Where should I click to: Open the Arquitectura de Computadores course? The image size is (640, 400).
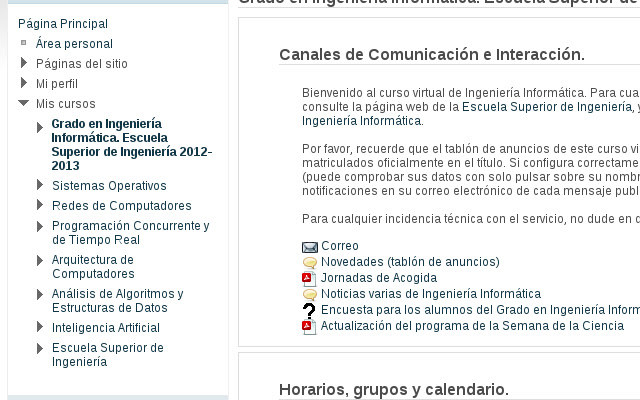coord(93,267)
